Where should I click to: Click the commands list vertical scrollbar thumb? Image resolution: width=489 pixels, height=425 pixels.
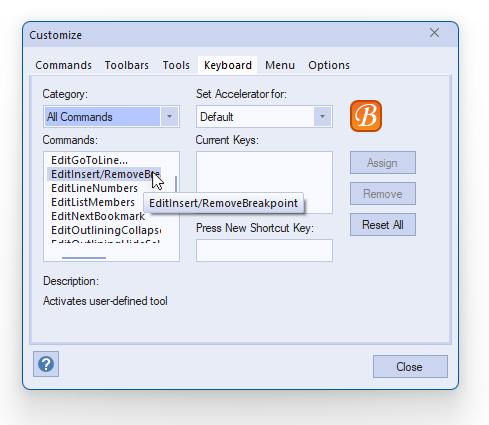coord(176,184)
